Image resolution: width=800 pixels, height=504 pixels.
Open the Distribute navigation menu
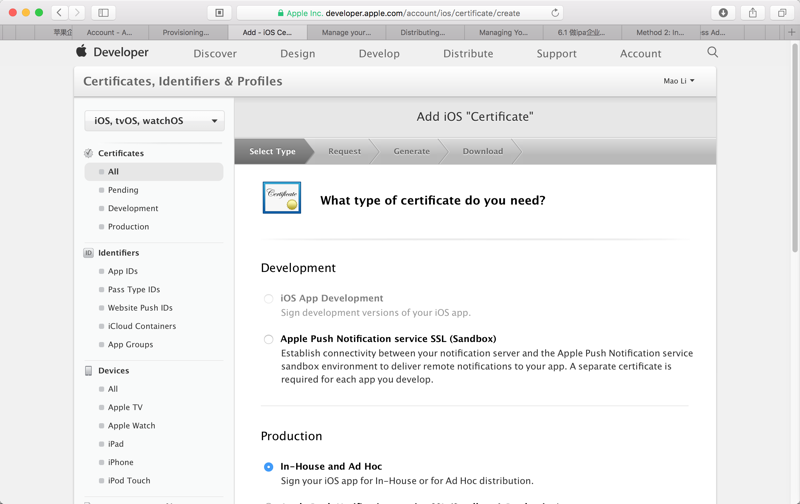click(468, 53)
